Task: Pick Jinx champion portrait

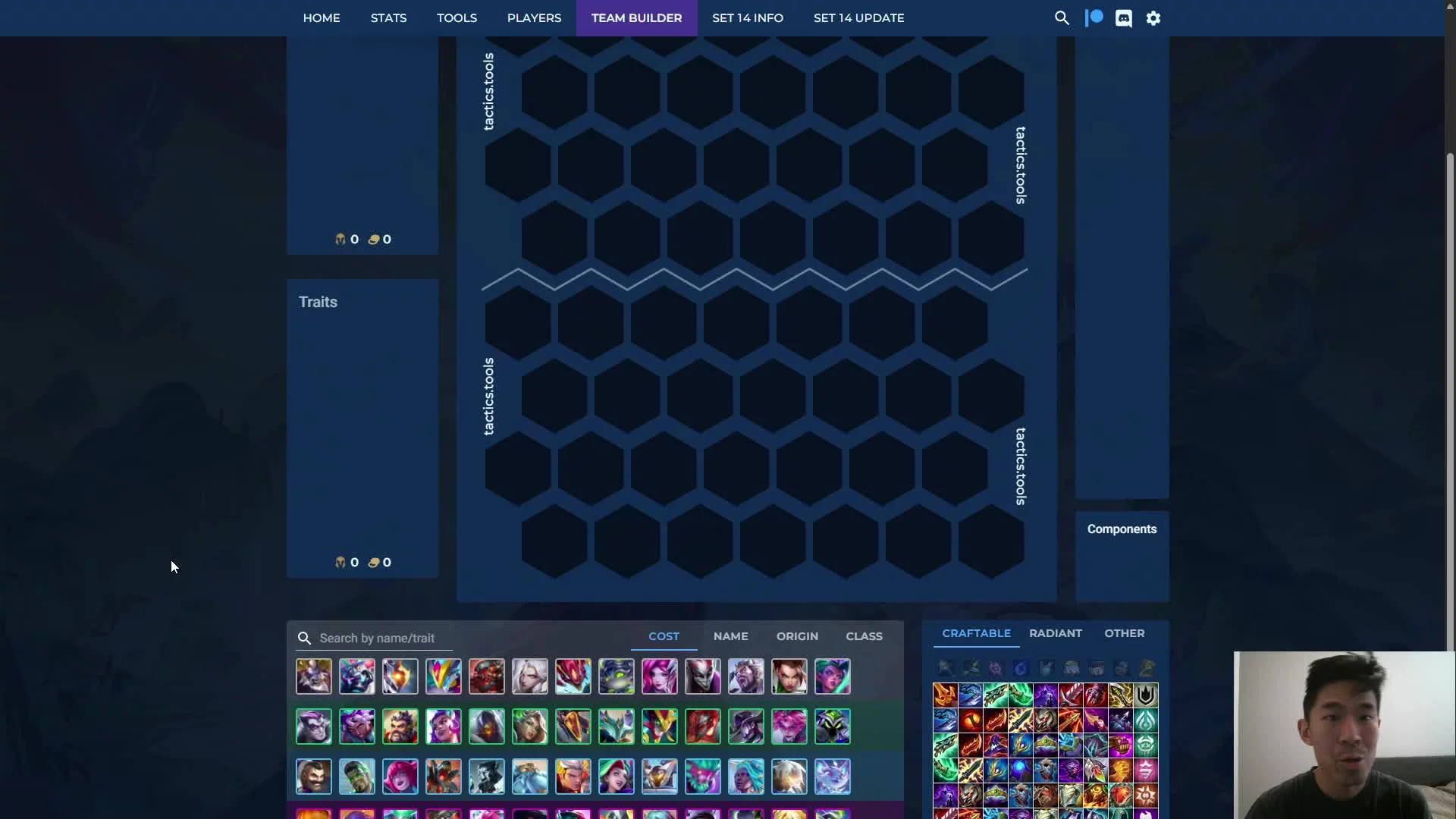Action: click(616, 777)
